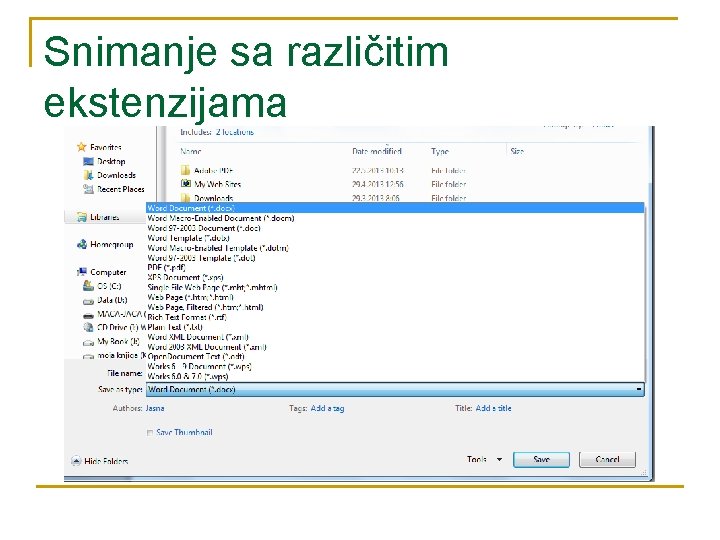Image resolution: width=720 pixels, height=540 pixels.
Task: Click the Save button
Action: point(541,459)
